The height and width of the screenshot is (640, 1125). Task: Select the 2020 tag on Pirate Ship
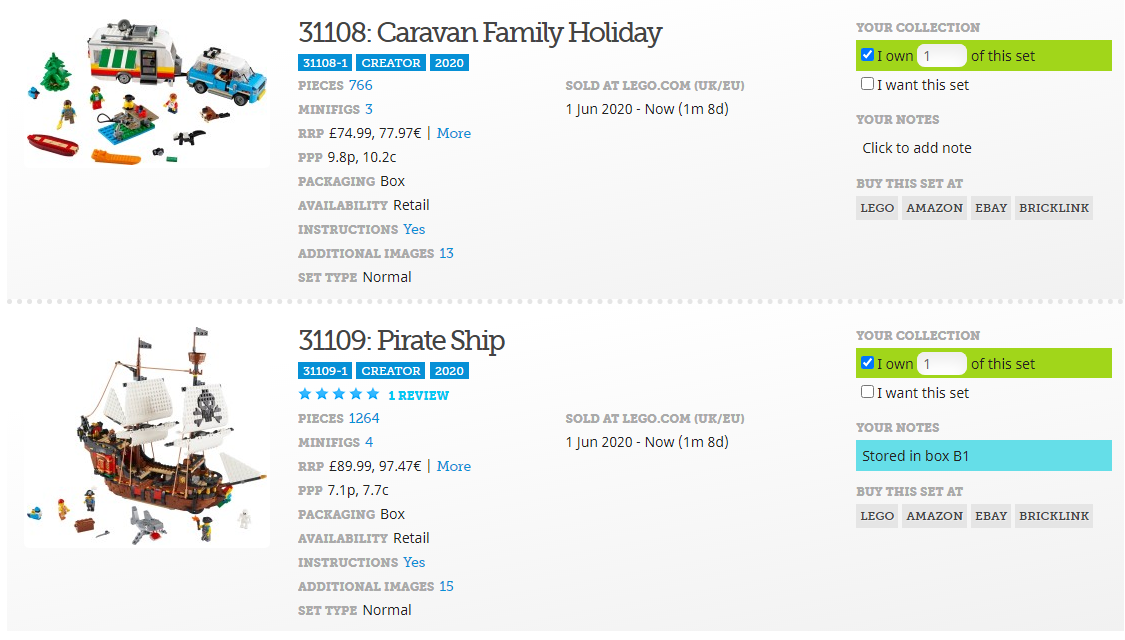point(449,371)
